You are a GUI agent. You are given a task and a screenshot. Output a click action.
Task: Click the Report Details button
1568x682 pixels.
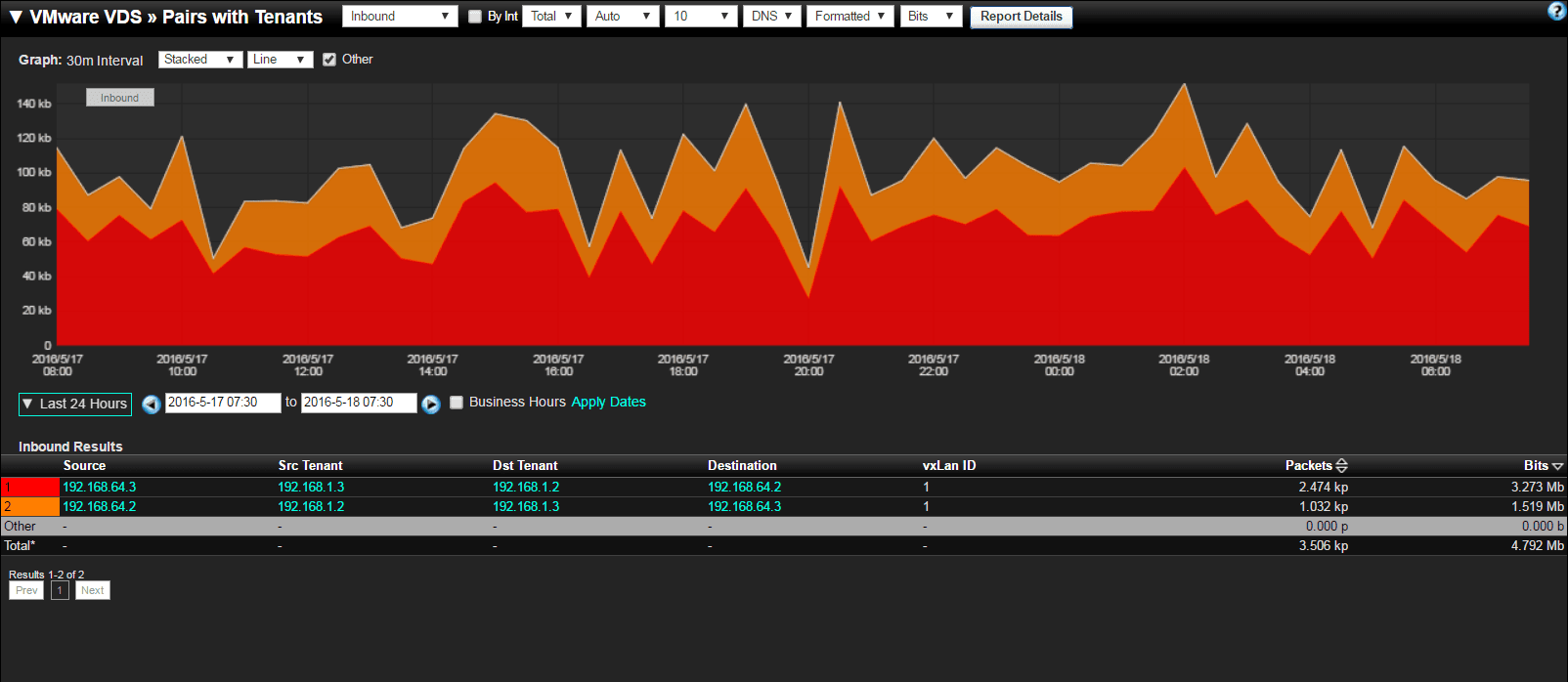coord(1021,17)
